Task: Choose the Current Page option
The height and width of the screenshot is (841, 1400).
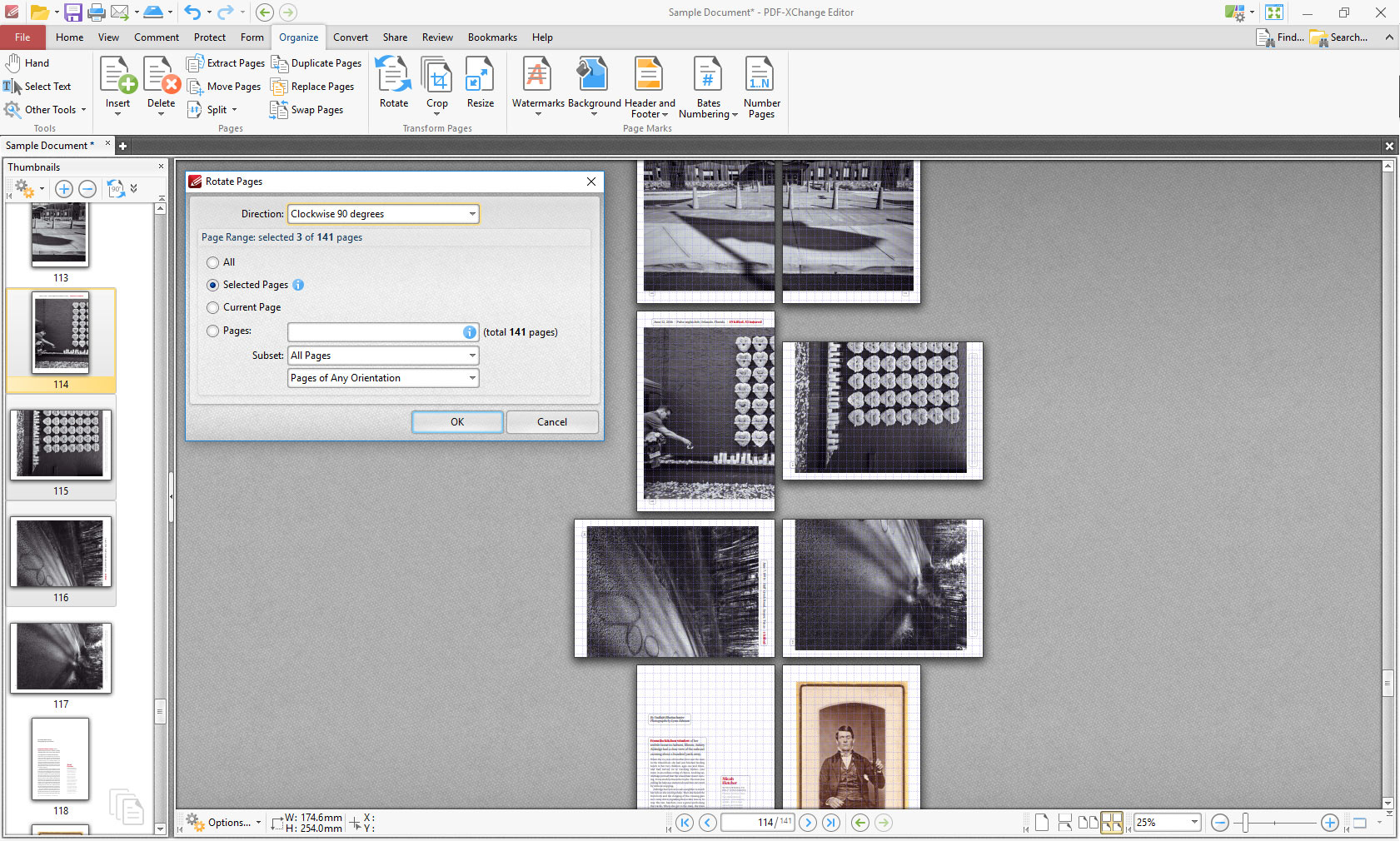Action: 213,307
